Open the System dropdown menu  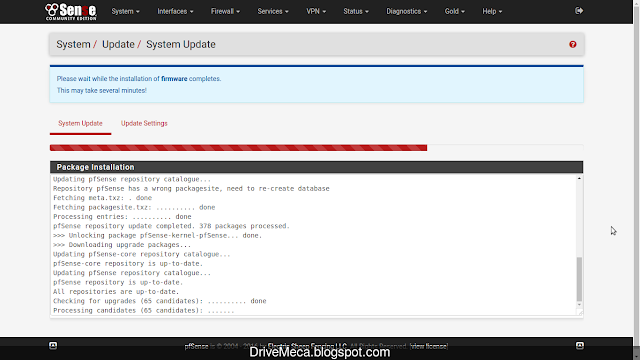pyautogui.click(x=125, y=11)
